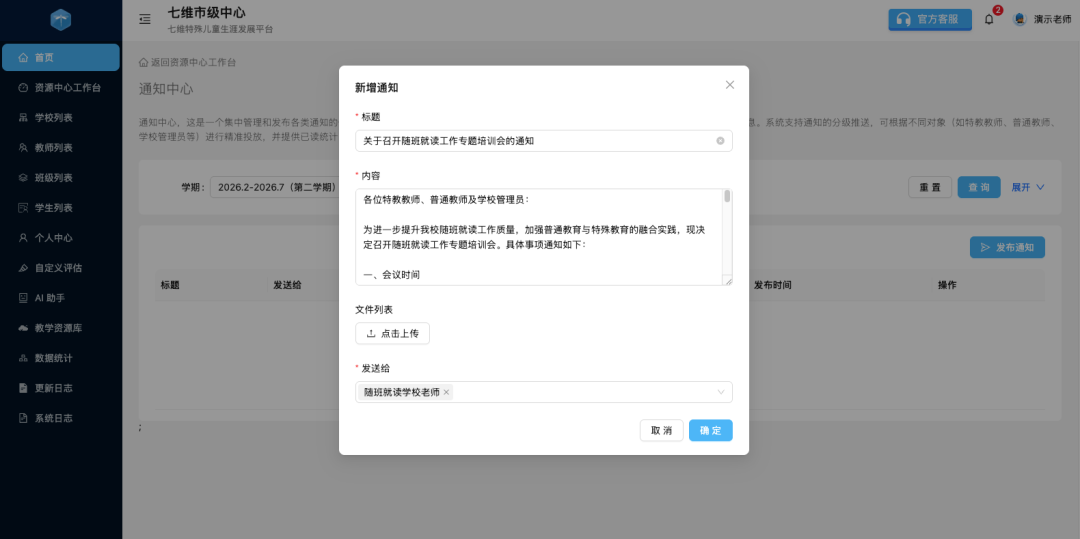Viewport: 1080px width, 539px height.
Task: Click the 重置 button
Action: pyautogui.click(x=930, y=187)
